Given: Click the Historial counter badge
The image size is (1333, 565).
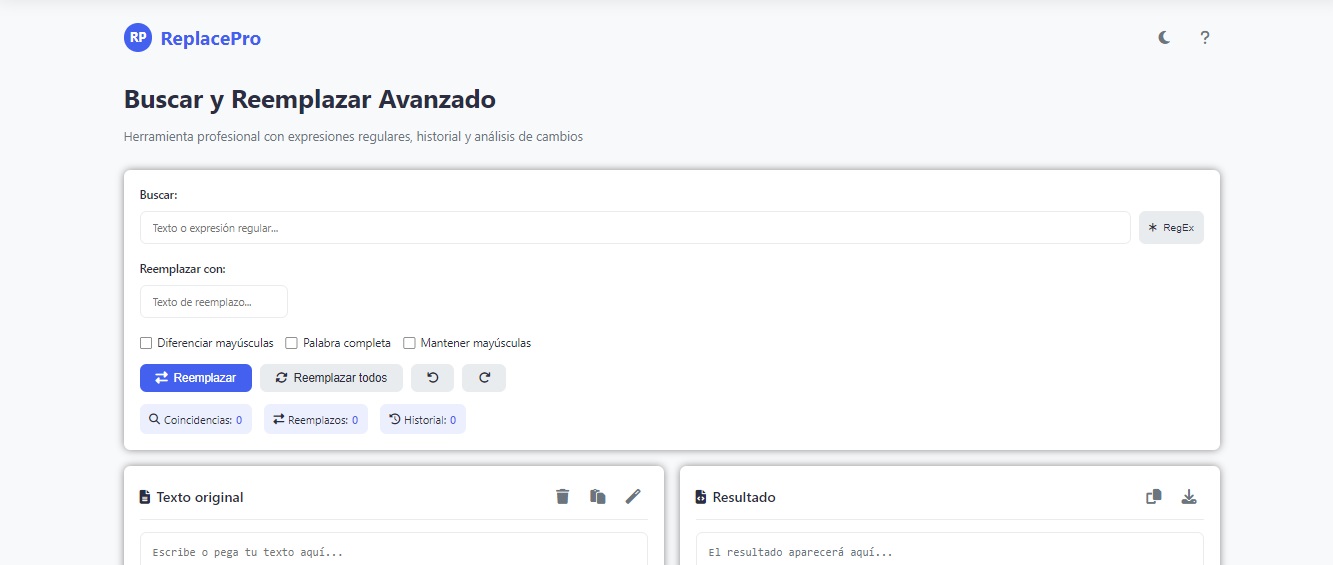Looking at the screenshot, I should [x=423, y=420].
